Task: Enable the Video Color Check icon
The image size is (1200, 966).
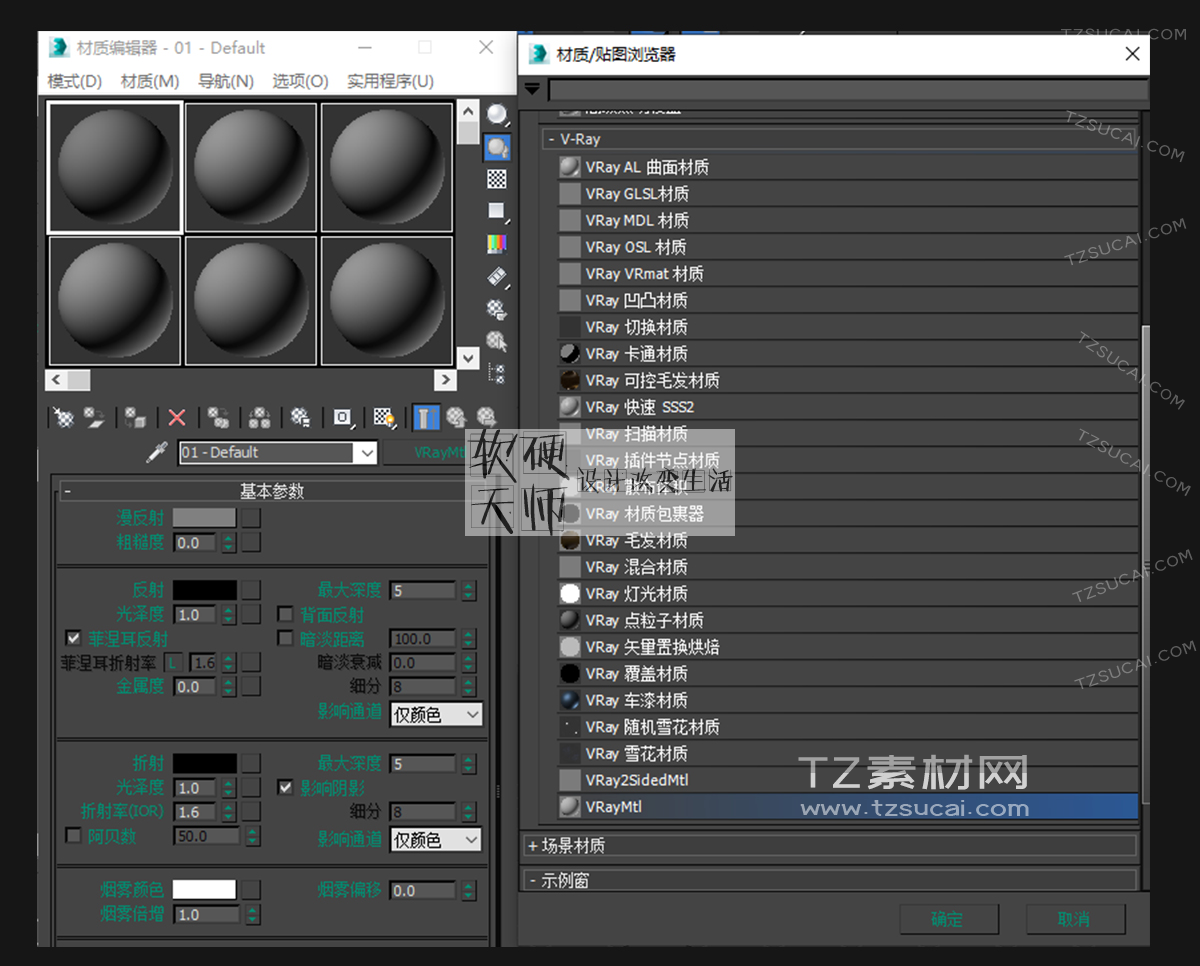Action: 497,243
